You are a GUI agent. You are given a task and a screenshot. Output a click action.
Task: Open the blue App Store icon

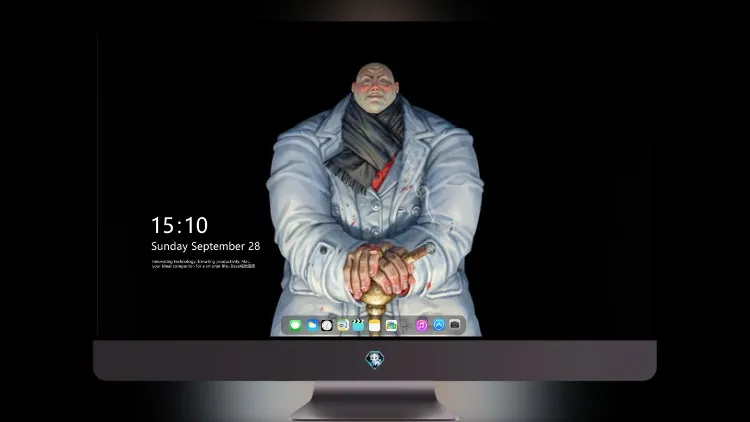click(x=439, y=325)
